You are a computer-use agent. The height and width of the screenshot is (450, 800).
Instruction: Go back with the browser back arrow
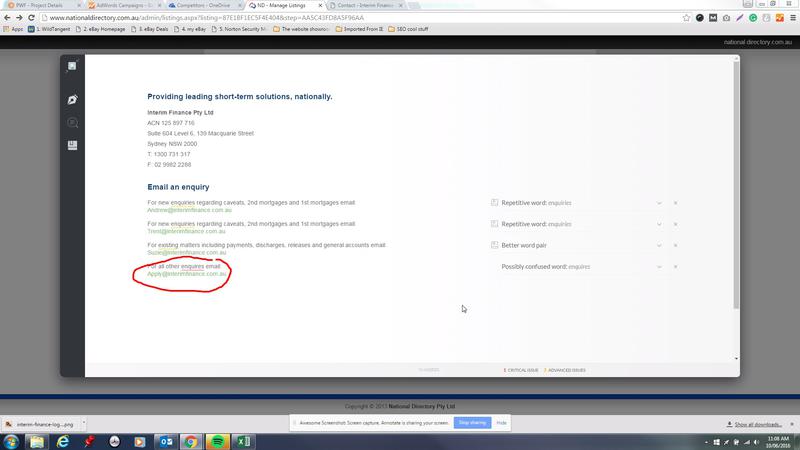coord(7,17)
